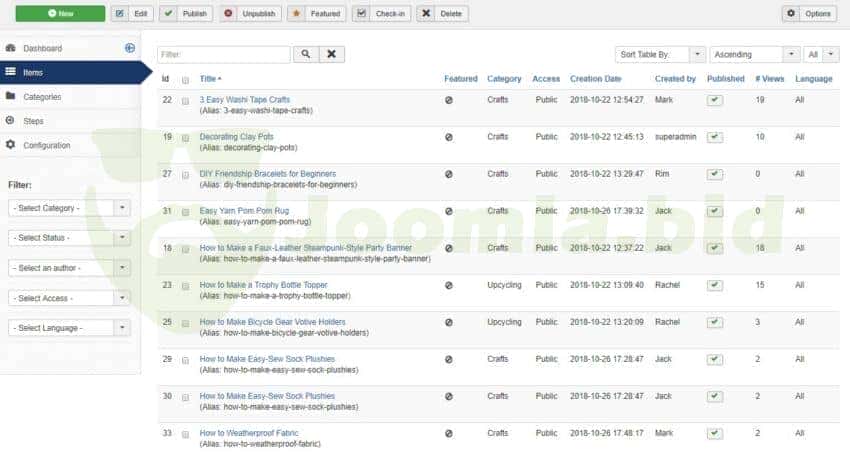Click the green New button
Viewport: 850px width, 459px height.
point(60,14)
